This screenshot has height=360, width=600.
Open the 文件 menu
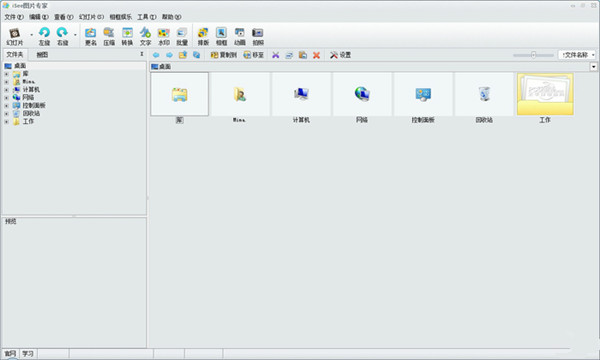click(14, 17)
